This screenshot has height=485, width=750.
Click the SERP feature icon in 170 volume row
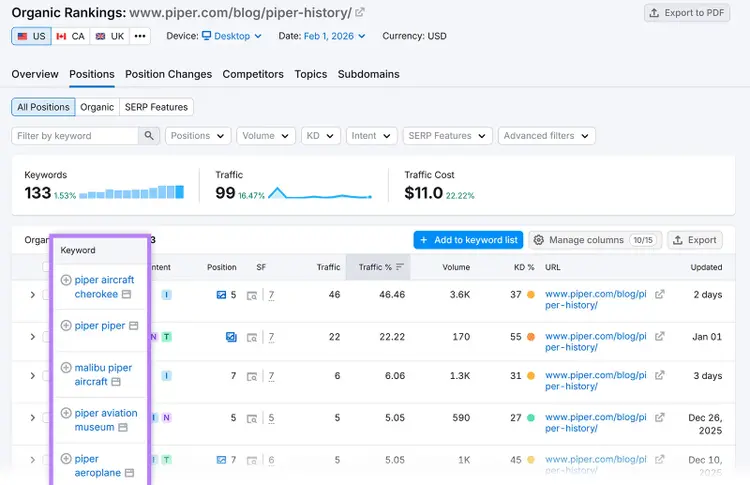[231, 337]
